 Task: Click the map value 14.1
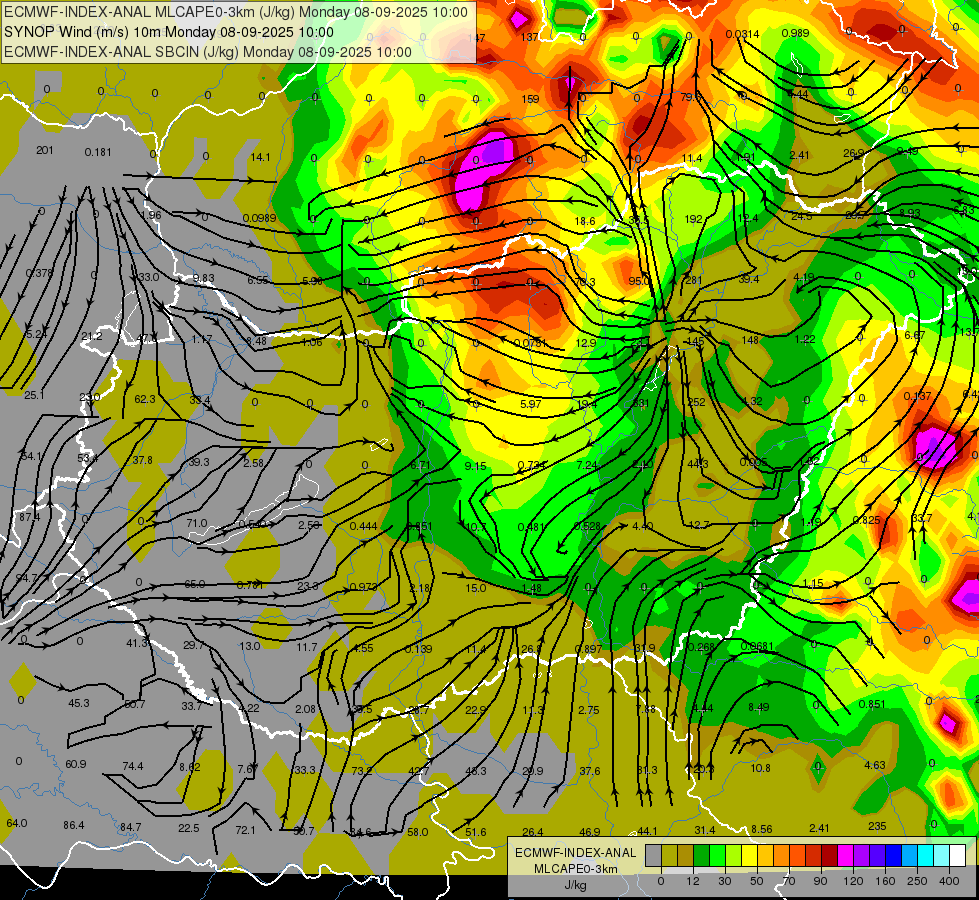pyautogui.click(x=260, y=157)
